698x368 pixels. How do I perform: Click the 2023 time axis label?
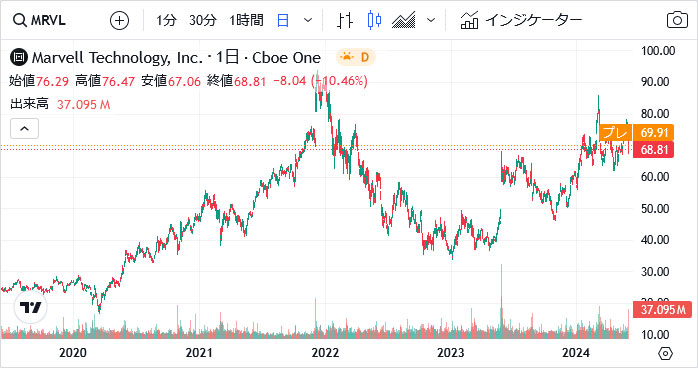[x=450, y=353]
